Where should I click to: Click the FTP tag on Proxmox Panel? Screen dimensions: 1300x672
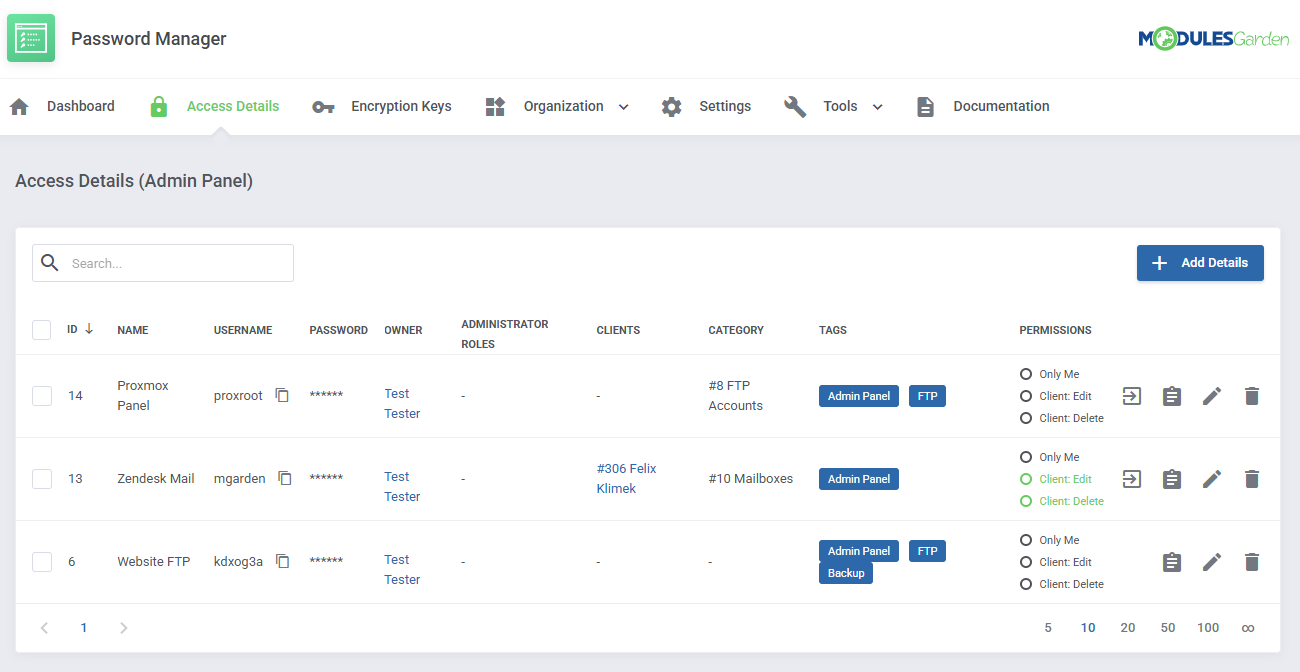927,396
